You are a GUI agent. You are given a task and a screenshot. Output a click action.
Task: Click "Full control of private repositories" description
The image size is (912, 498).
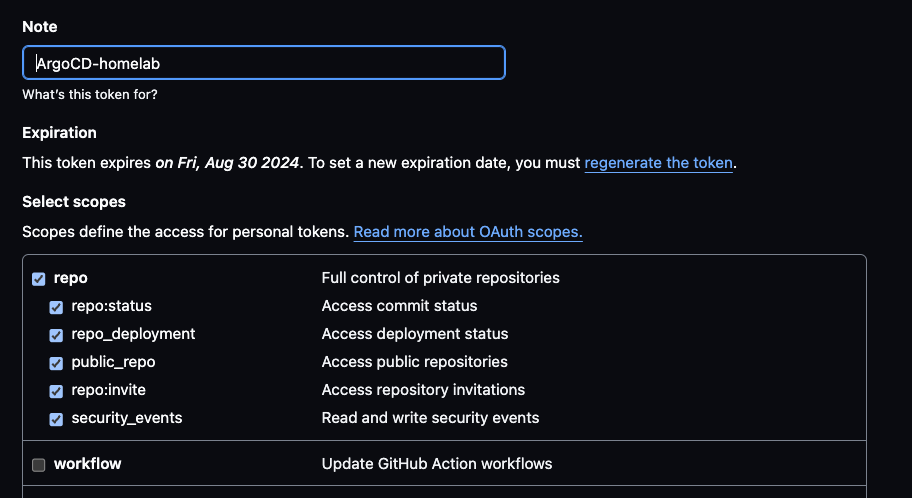[440, 278]
